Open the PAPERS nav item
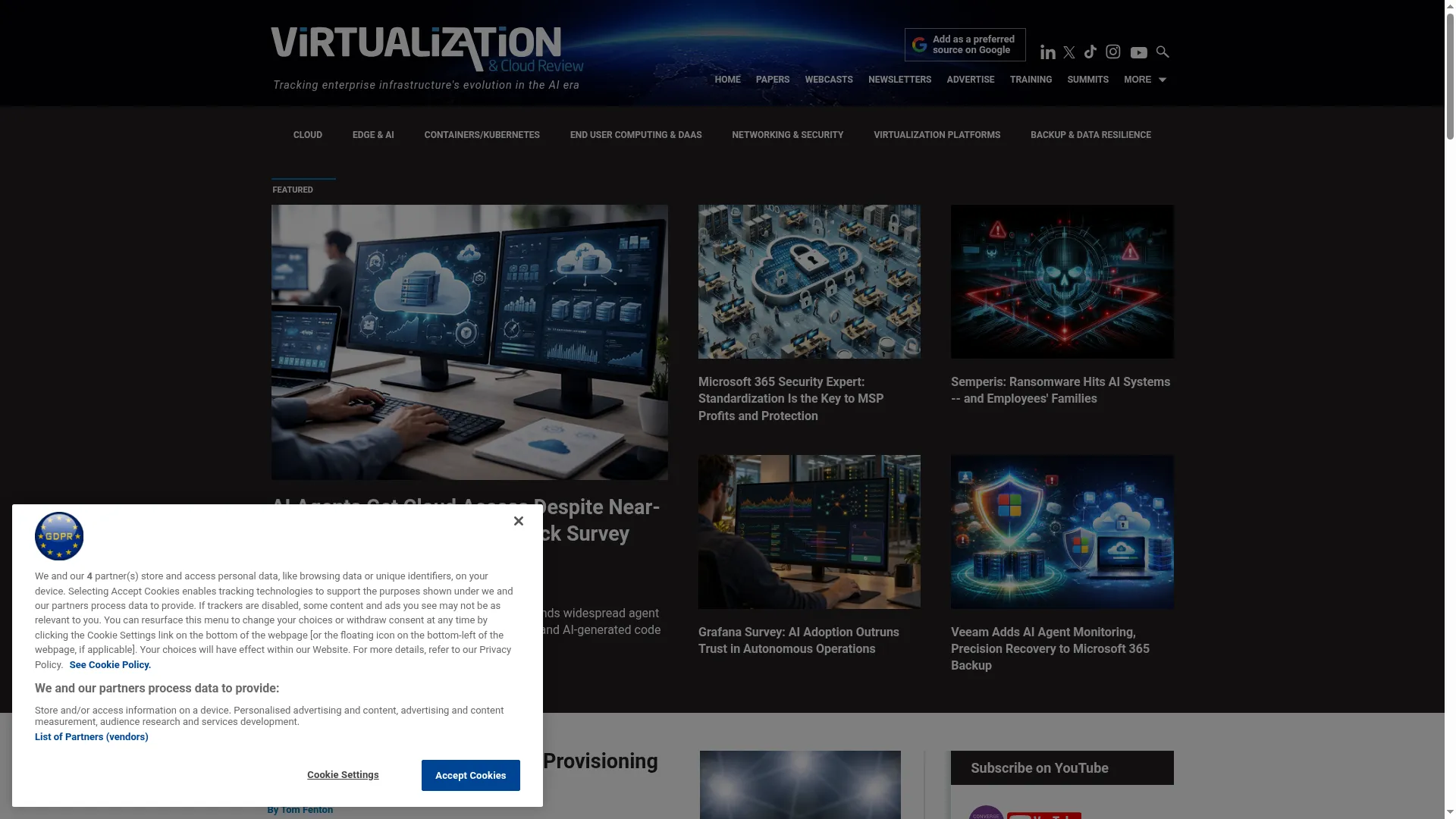The image size is (1456, 819). coord(773,80)
